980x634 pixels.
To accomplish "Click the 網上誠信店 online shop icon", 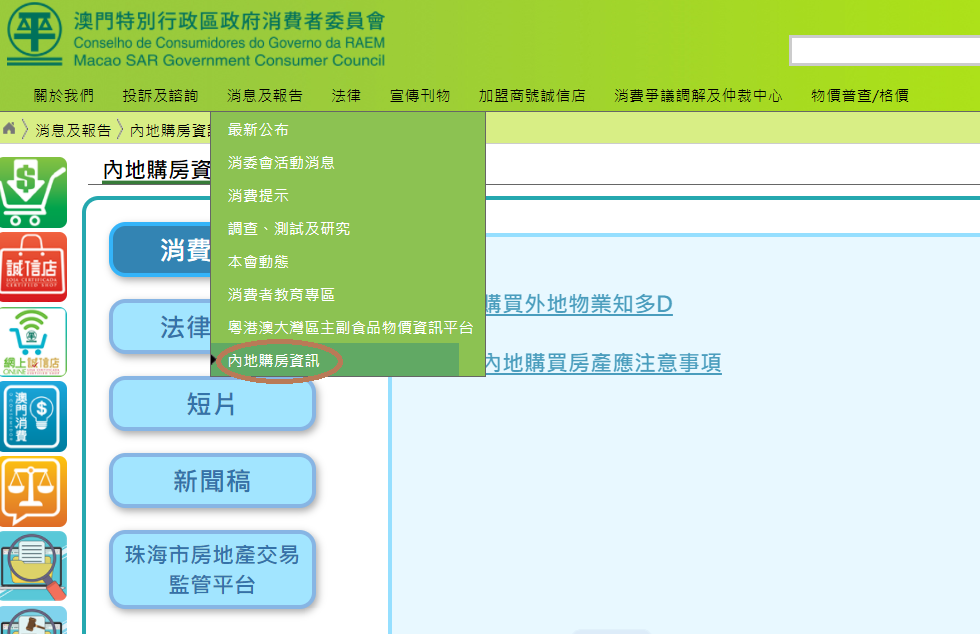I will click(x=34, y=342).
